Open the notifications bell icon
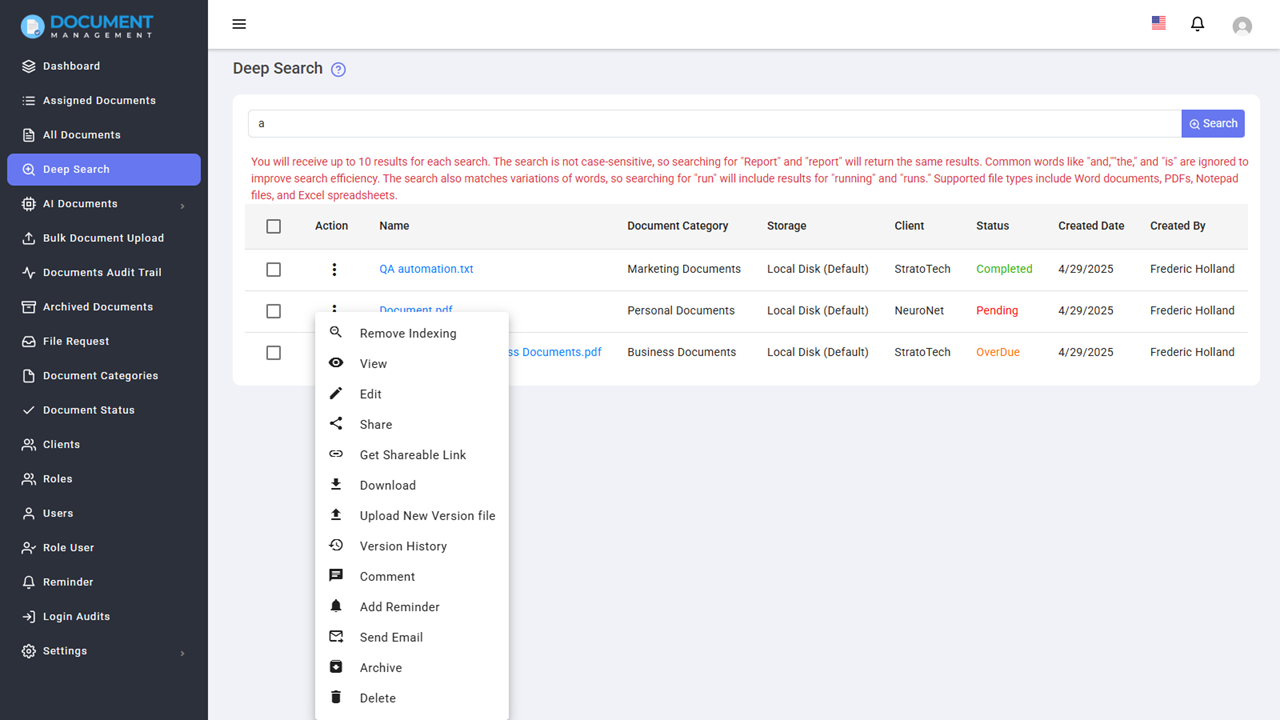The width and height of the screenshot is (1280, 720). click(x=1197, y=24)
